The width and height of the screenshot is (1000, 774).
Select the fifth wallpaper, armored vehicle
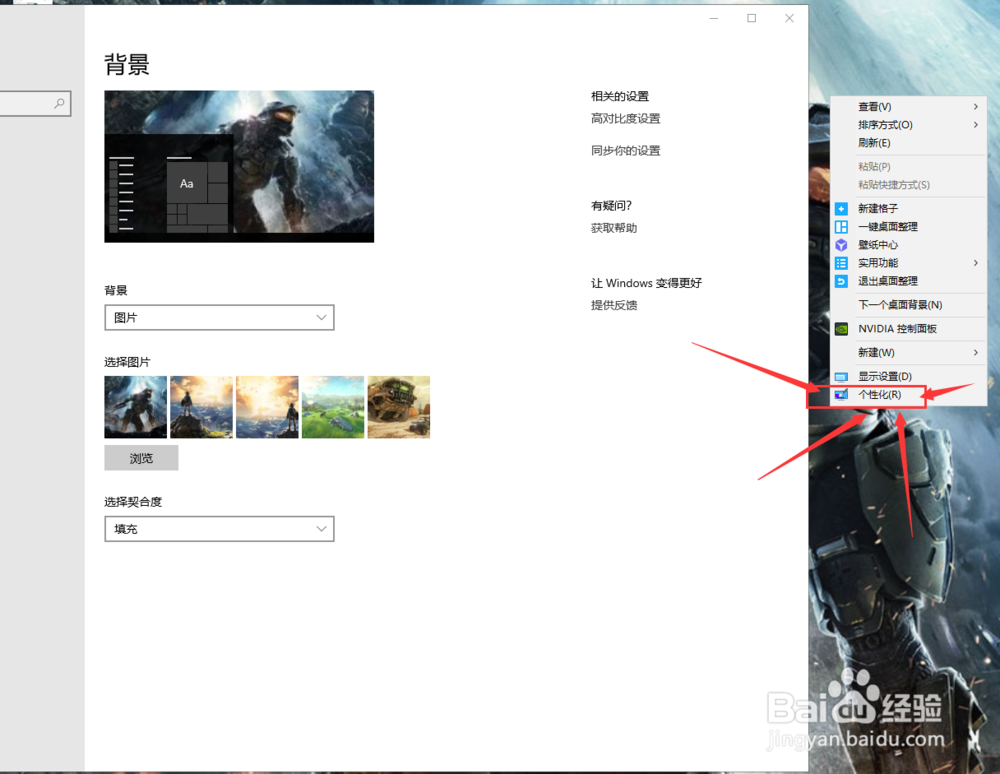click(399, 407)
